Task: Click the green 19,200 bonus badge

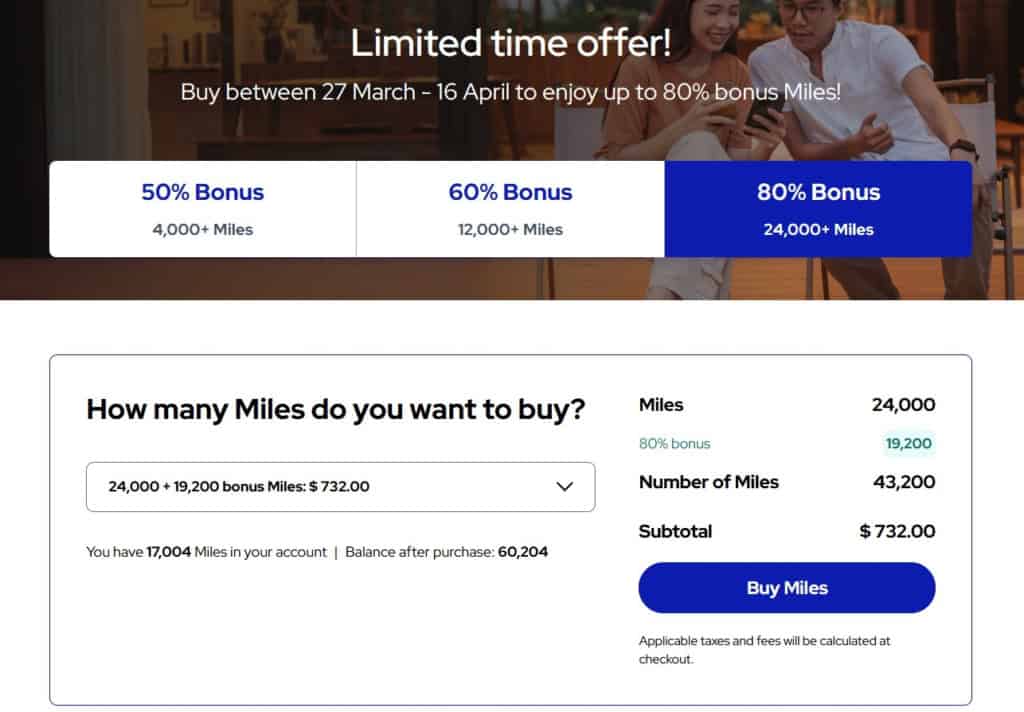Action: (909, 443)
